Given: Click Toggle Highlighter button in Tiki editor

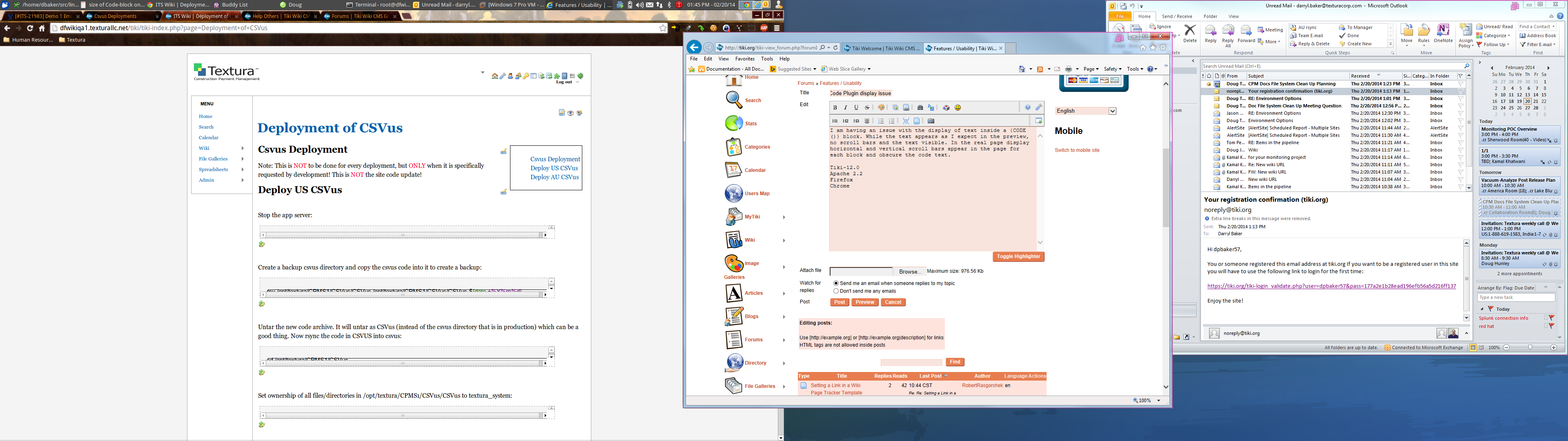Looking at the screenshot, I should tap(1018, 256).
